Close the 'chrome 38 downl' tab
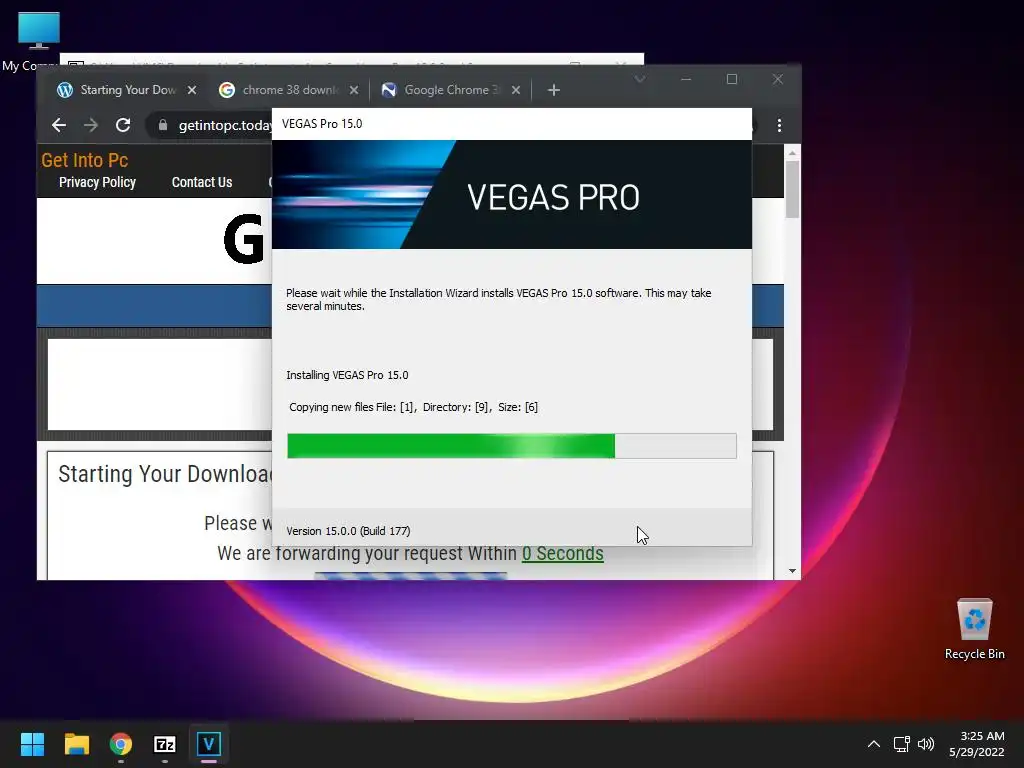Viewport: 1024px width, 768px height. (354, 90)
